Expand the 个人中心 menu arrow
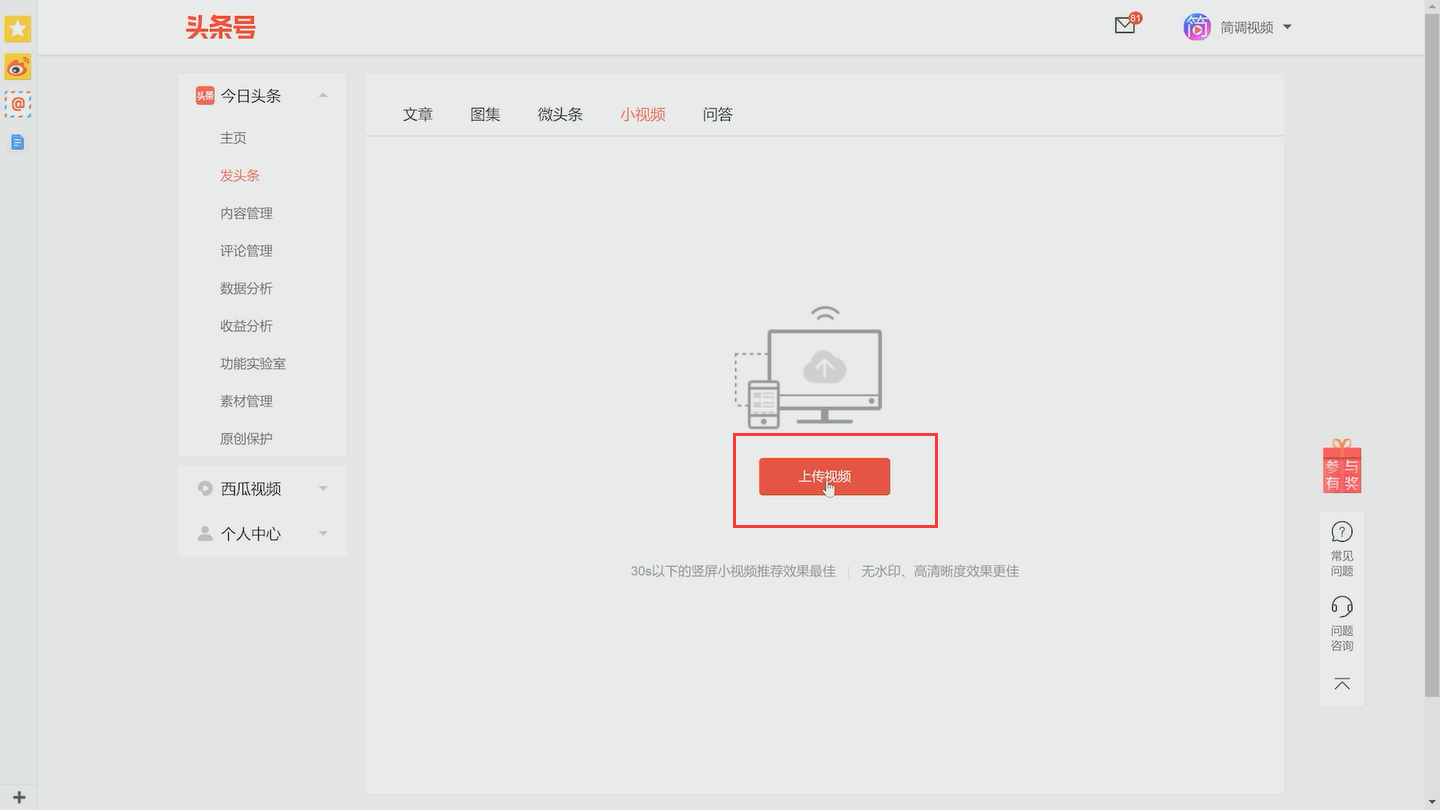Screen dimensions: 1440x810 click(x=323, y=534)
